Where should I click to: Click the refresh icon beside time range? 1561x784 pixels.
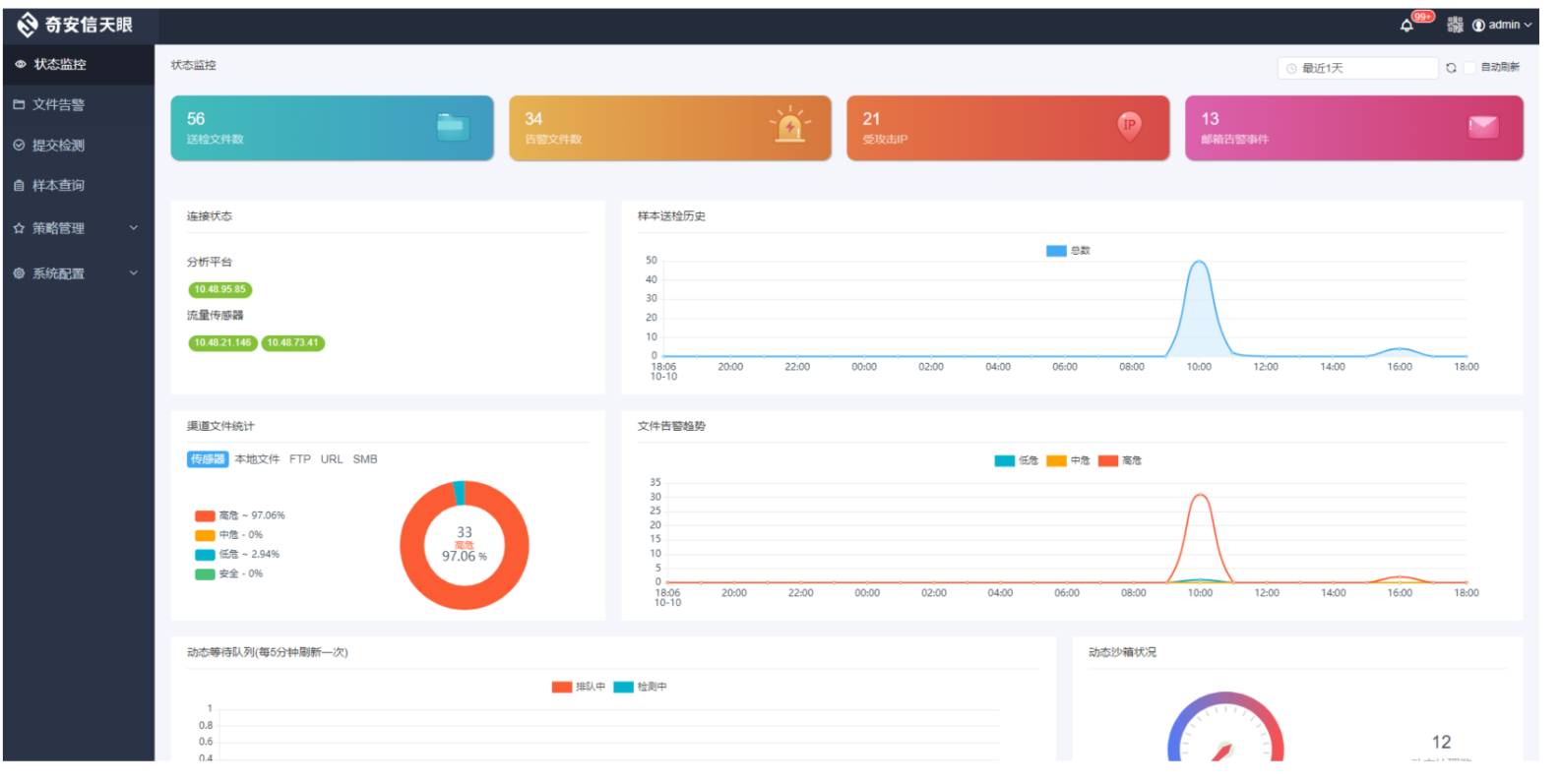coord(1451,68)
